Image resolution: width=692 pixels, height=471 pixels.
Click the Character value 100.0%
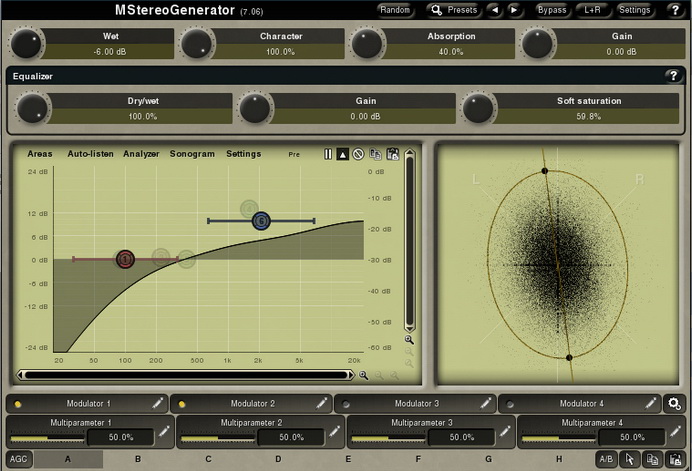click(x=280, y=52)
